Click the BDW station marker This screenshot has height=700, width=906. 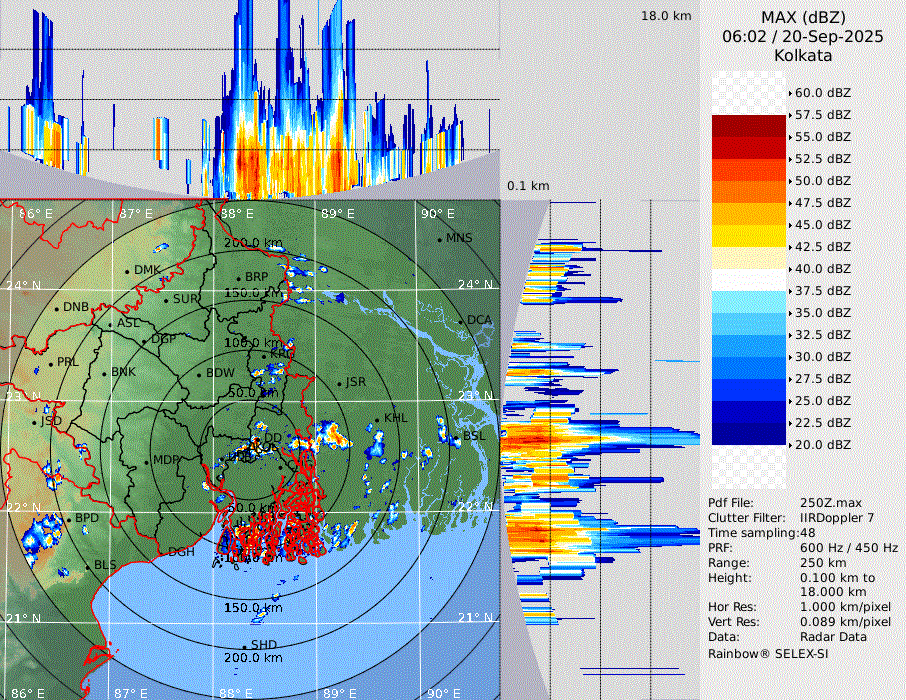199,375
